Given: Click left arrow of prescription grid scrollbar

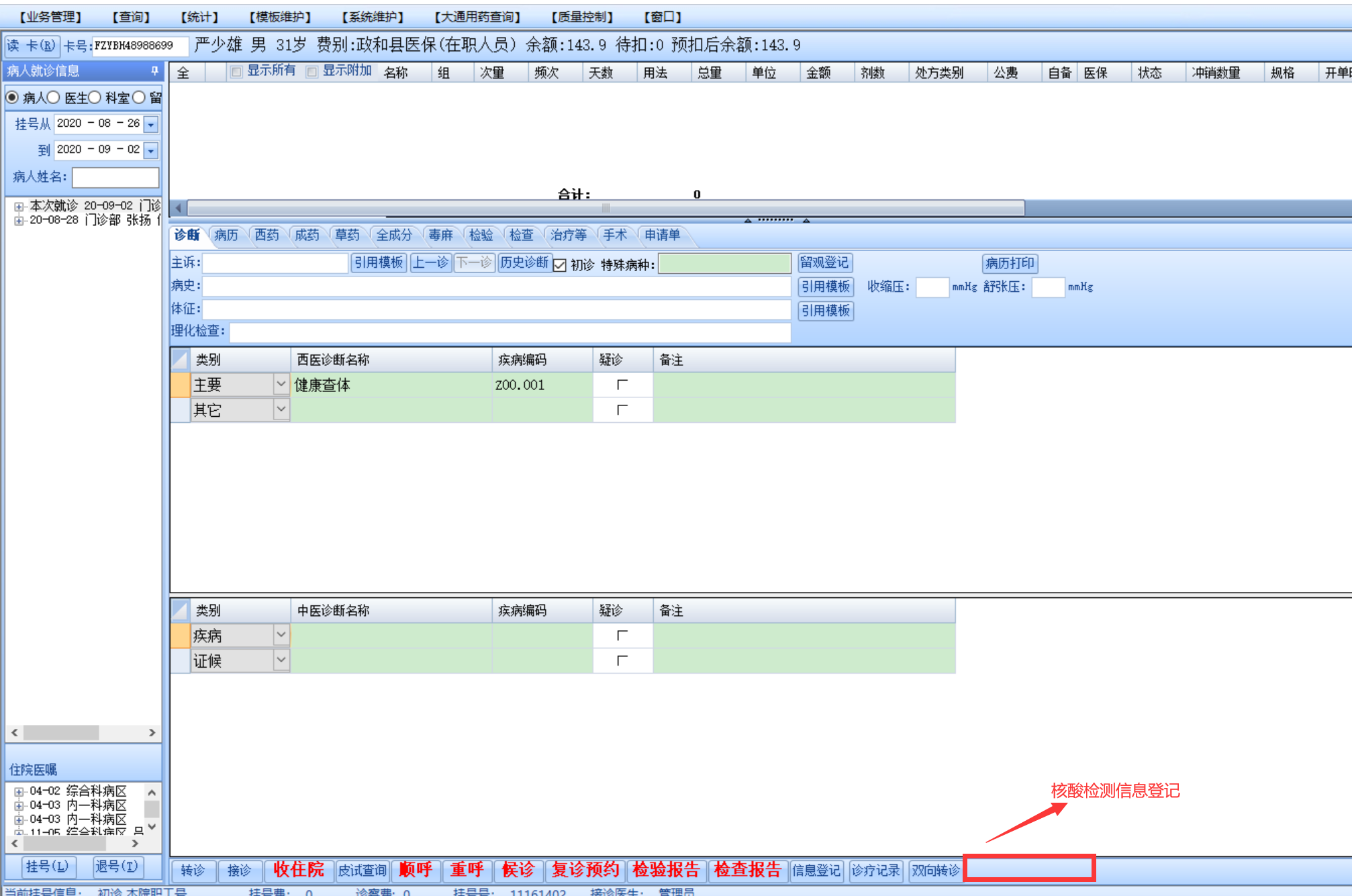Looking at the screenshot, I should [x=178, y=208].
